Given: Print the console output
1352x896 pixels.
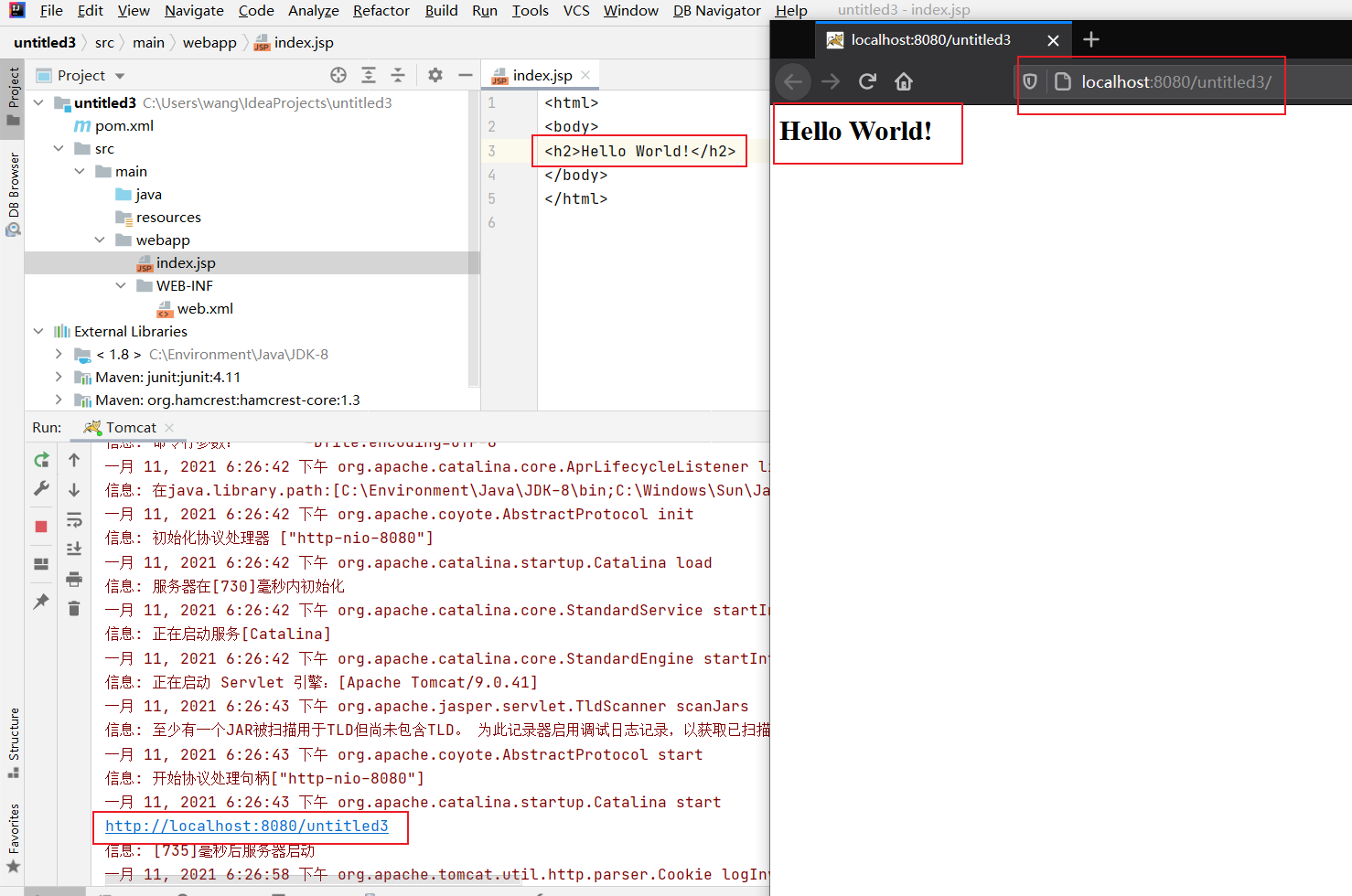Looking at the screenshot, I should pyautogui.click(x=74, y=579).
